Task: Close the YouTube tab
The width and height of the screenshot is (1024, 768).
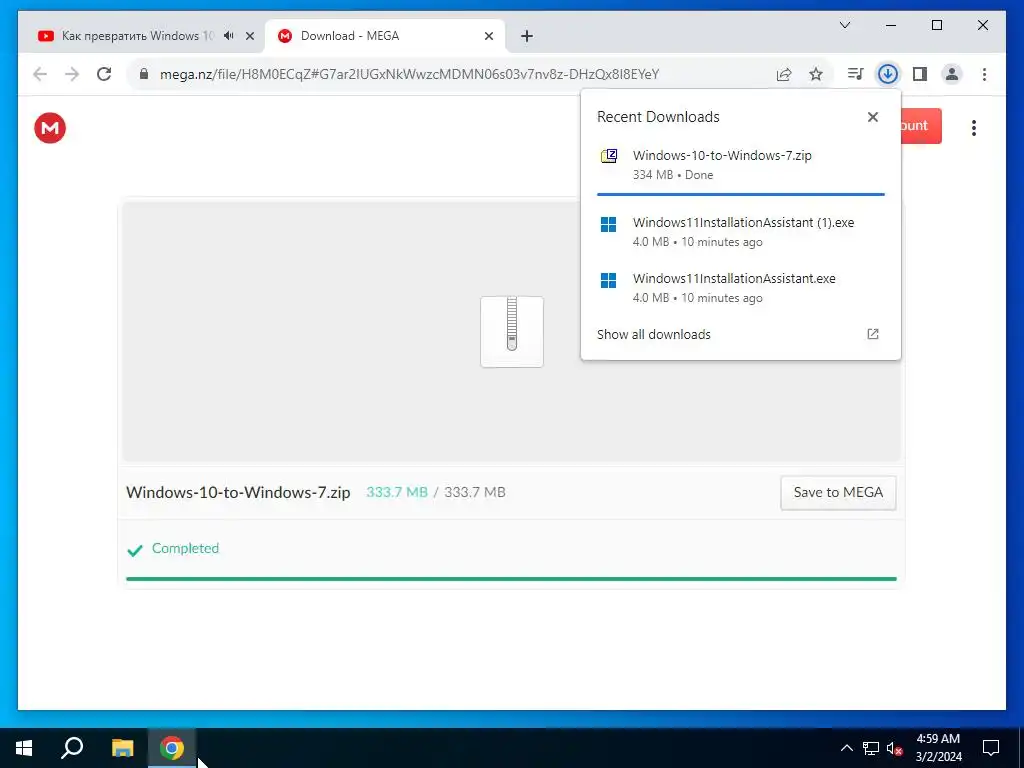Action: click(x=249, y=36)
